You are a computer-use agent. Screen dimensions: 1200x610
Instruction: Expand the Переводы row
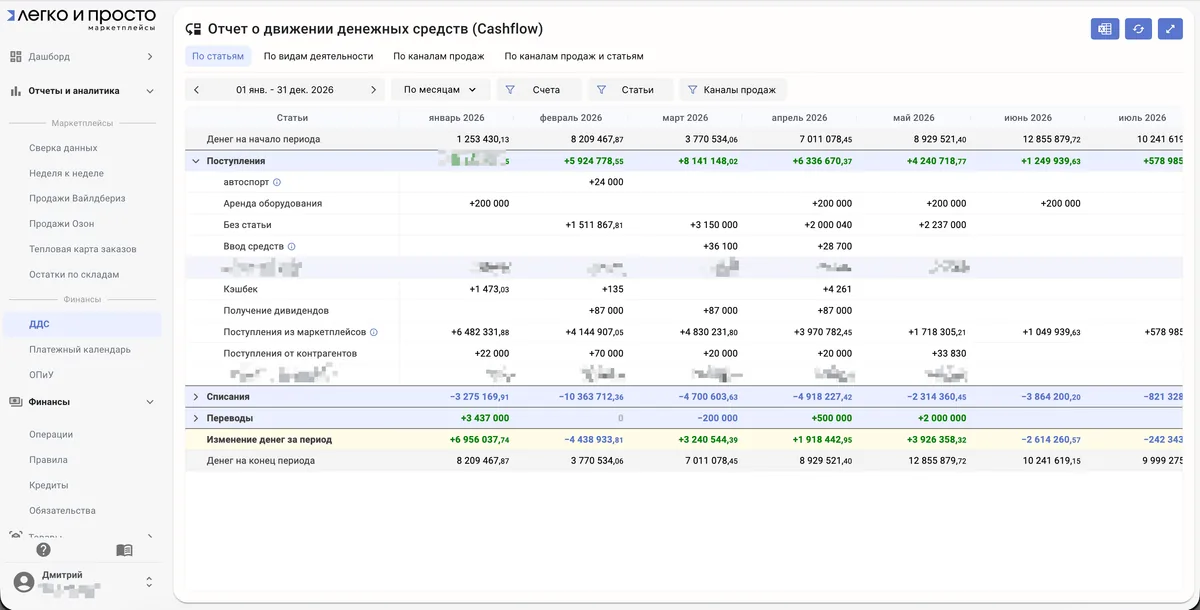click(196, 418)
